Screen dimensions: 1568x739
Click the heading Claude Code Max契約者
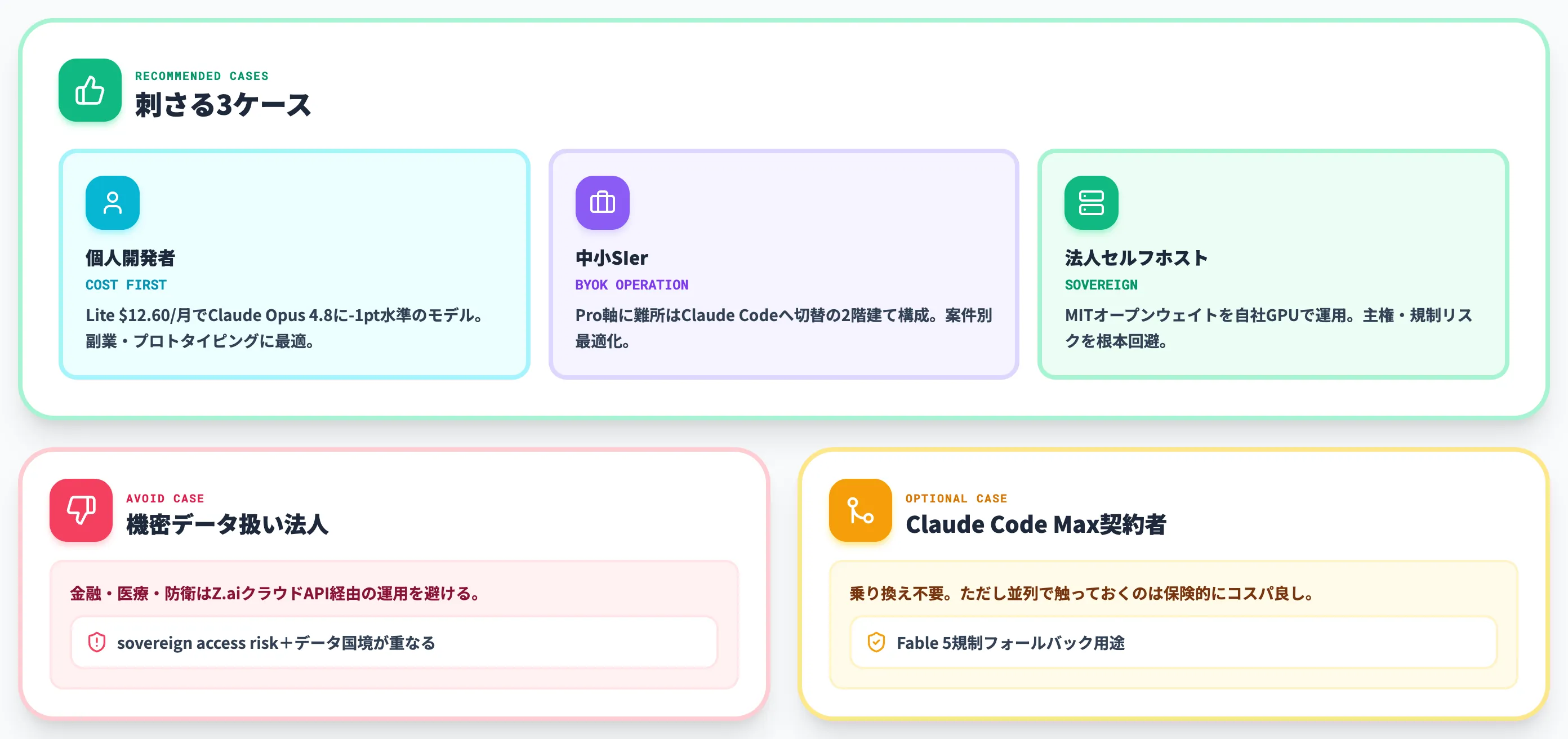click(1035, 525)
